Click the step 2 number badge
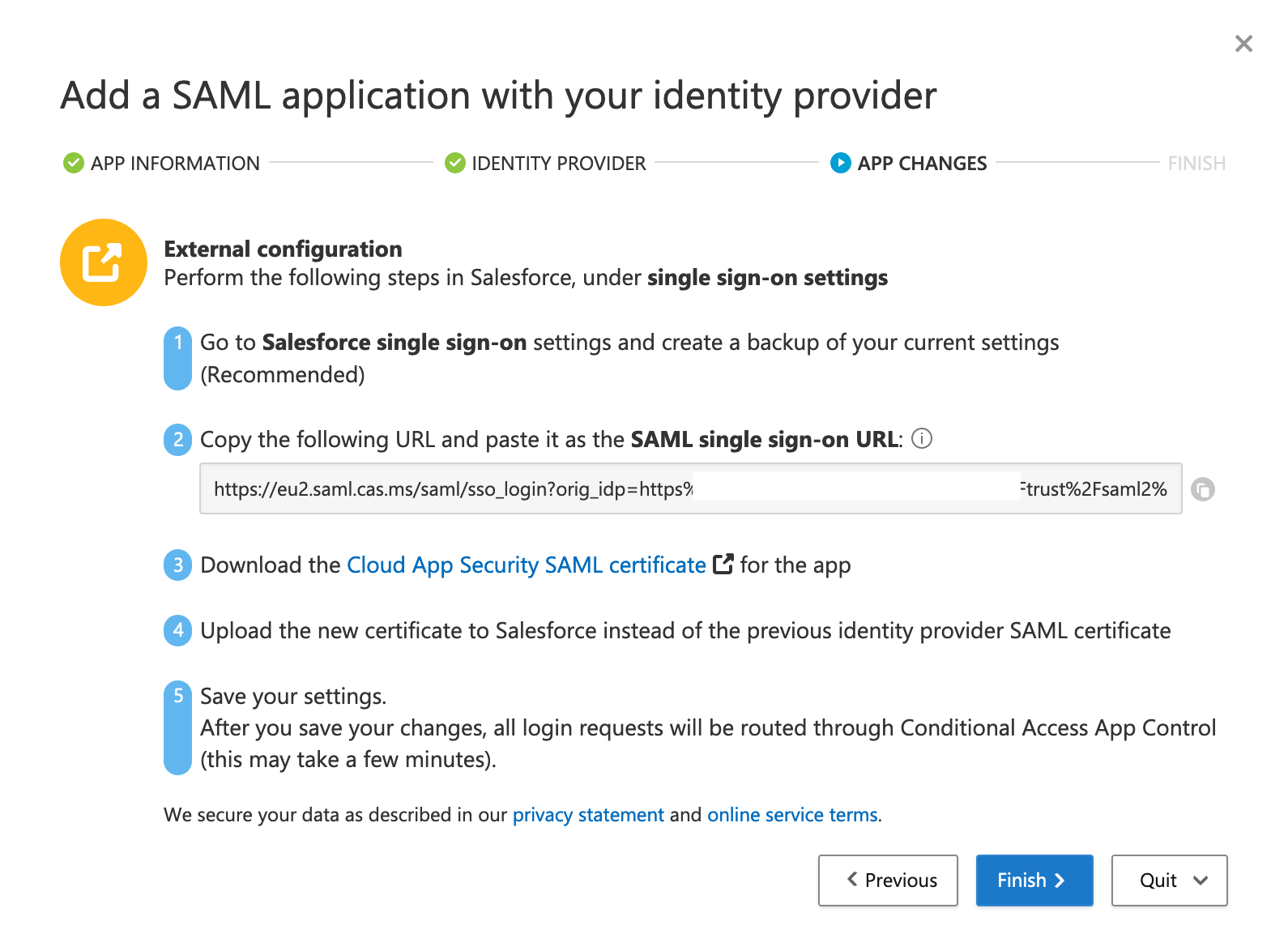Viewport: 1288px width, 938px height. (178, 440)
